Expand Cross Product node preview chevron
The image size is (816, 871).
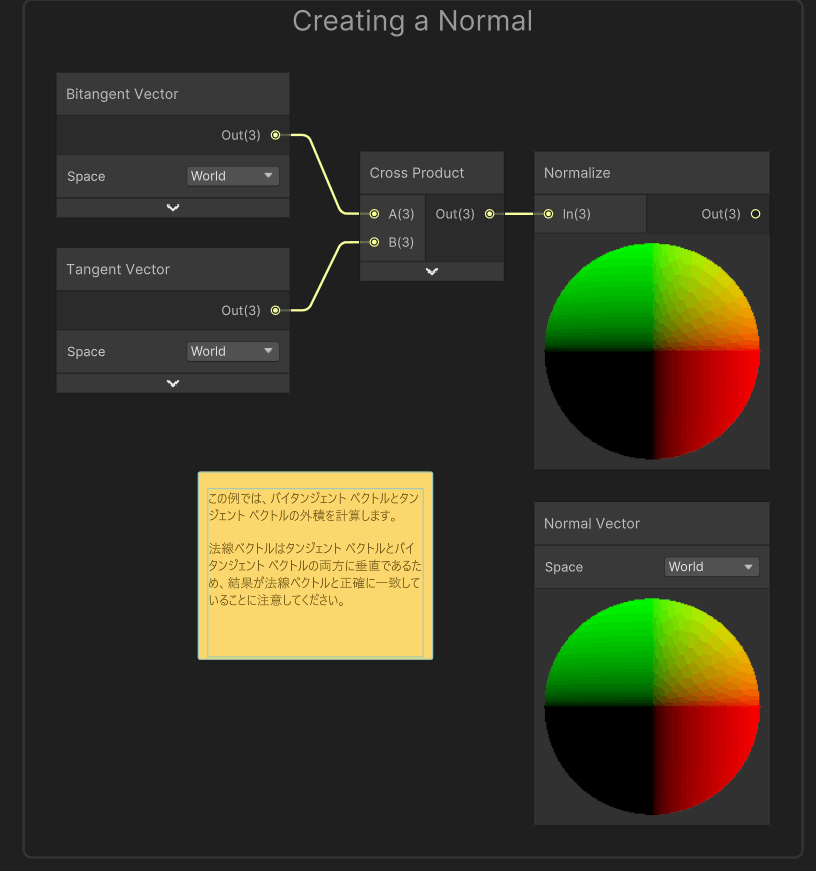[432, 272]
